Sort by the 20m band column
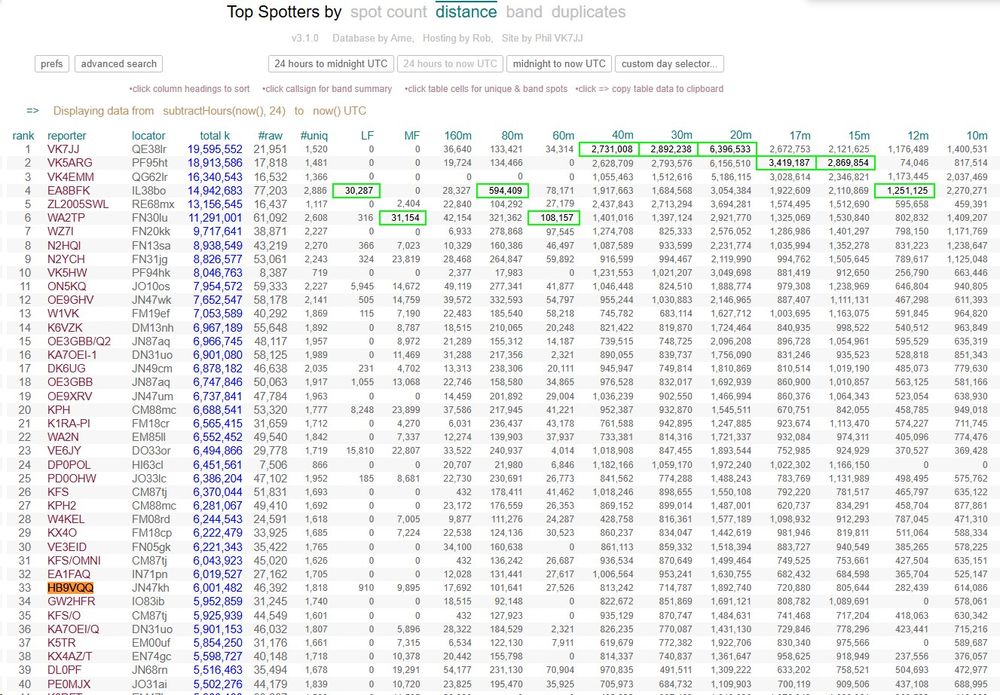 coord(740,135)
